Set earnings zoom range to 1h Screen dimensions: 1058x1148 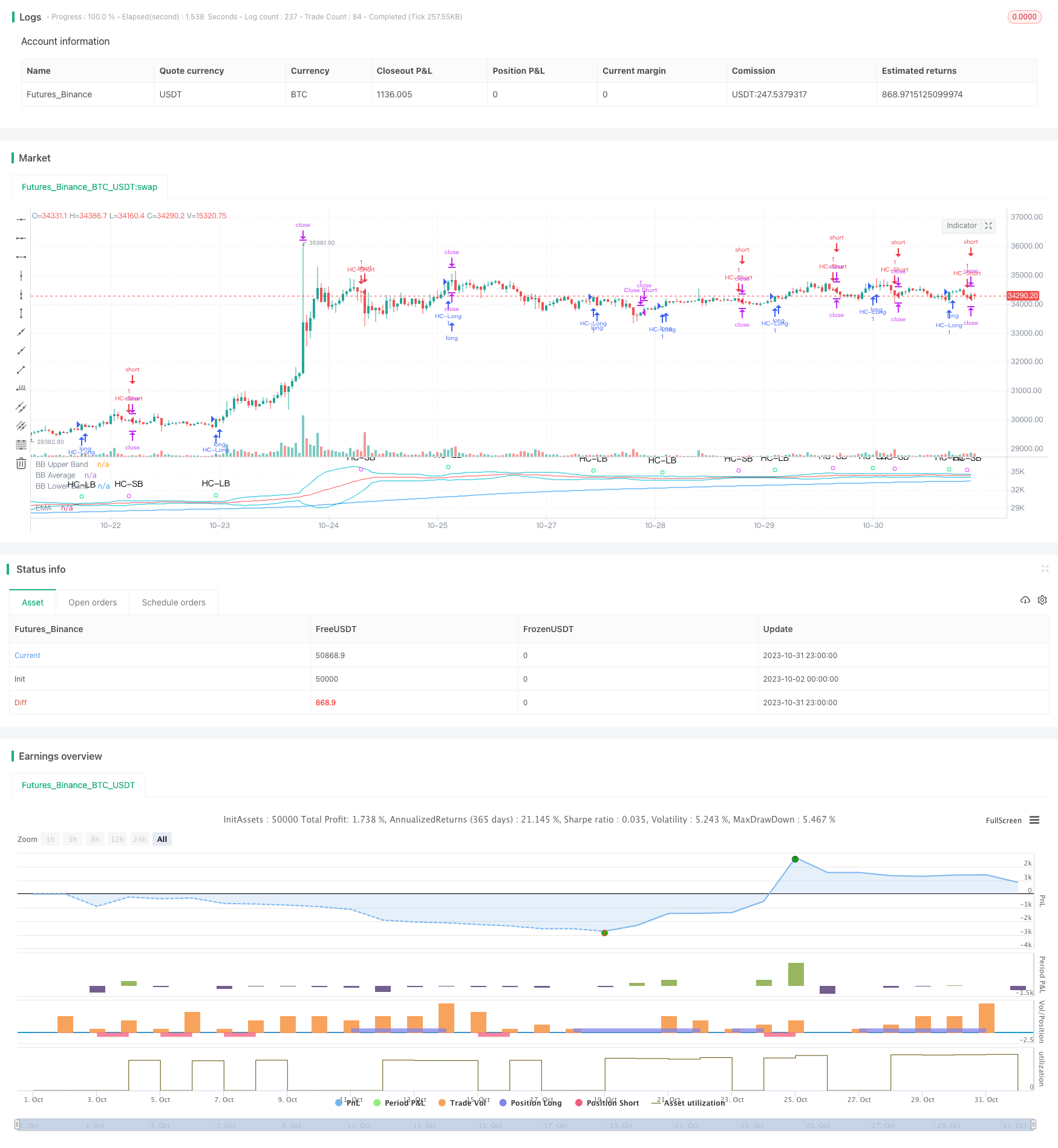(50, 839)
